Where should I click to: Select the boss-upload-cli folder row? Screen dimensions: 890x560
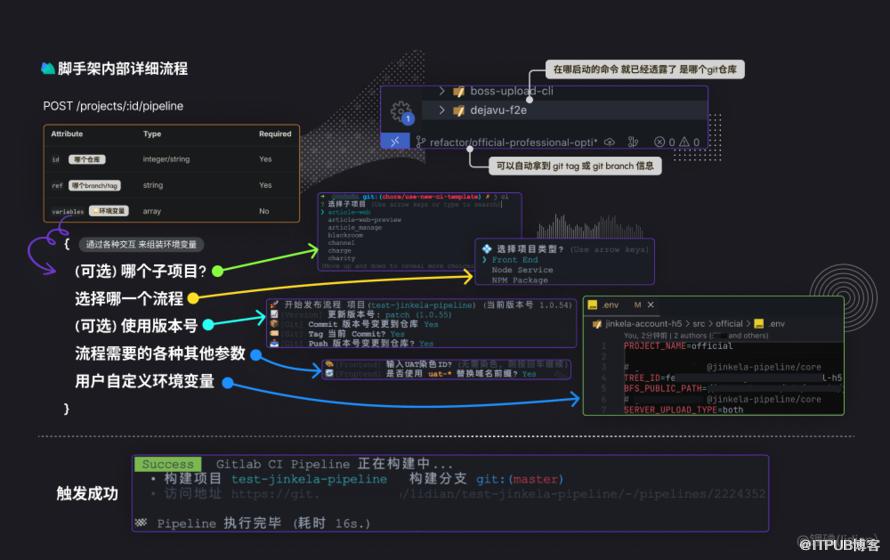coord(564,91)
